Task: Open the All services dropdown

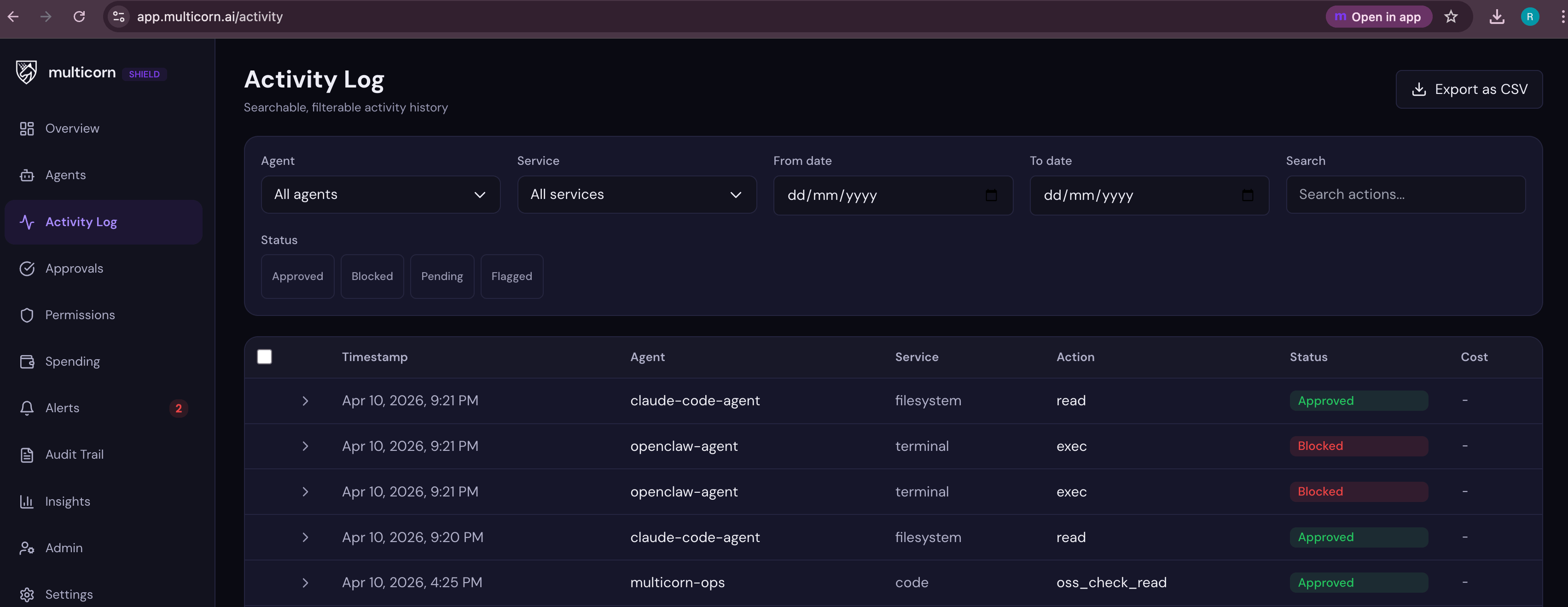Action: tap(637, 195)
